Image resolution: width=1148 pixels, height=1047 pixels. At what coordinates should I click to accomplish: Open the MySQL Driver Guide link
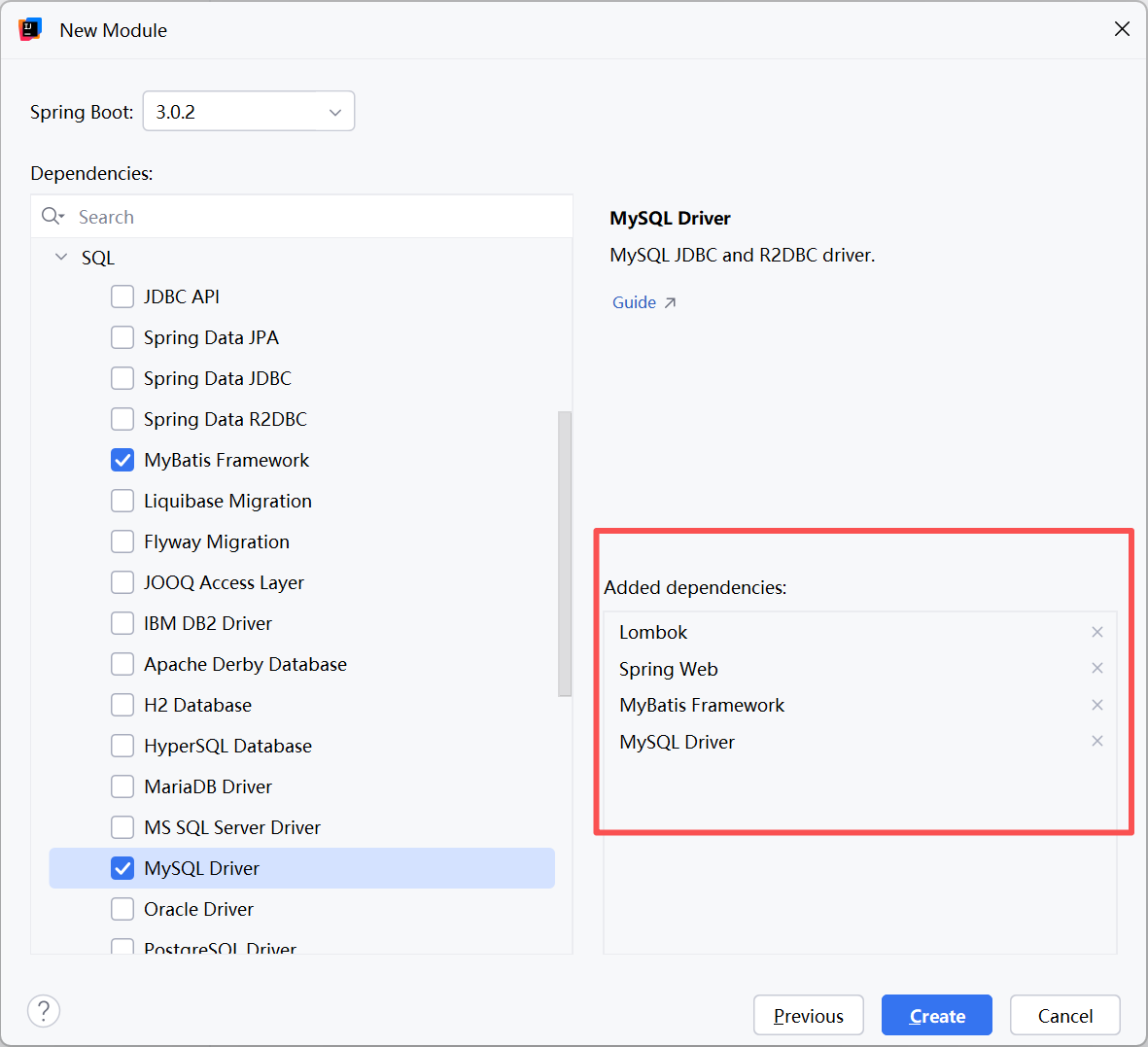click(x=644, y=302)
